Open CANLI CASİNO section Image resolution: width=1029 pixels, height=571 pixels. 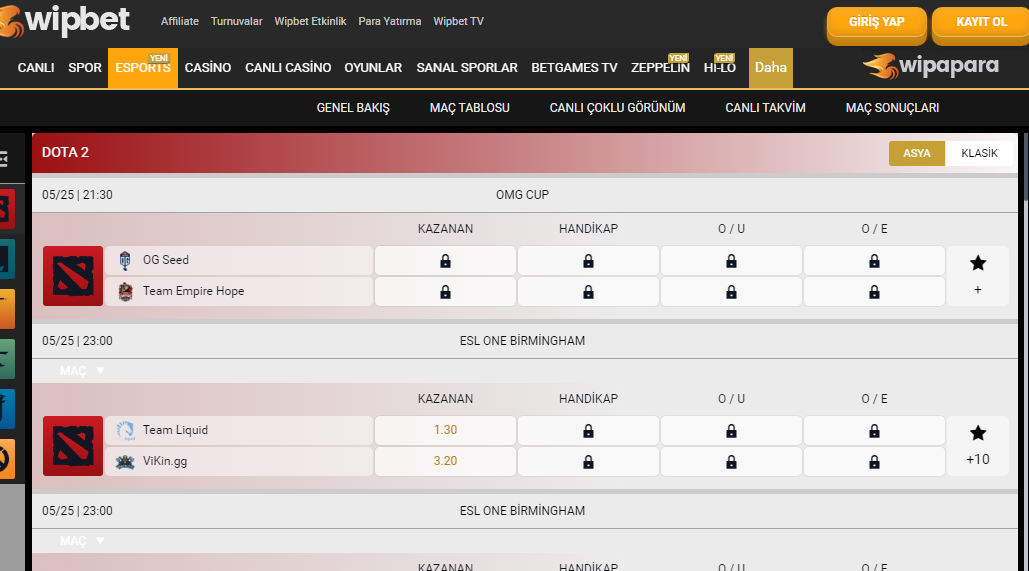(x=288, y=68)
